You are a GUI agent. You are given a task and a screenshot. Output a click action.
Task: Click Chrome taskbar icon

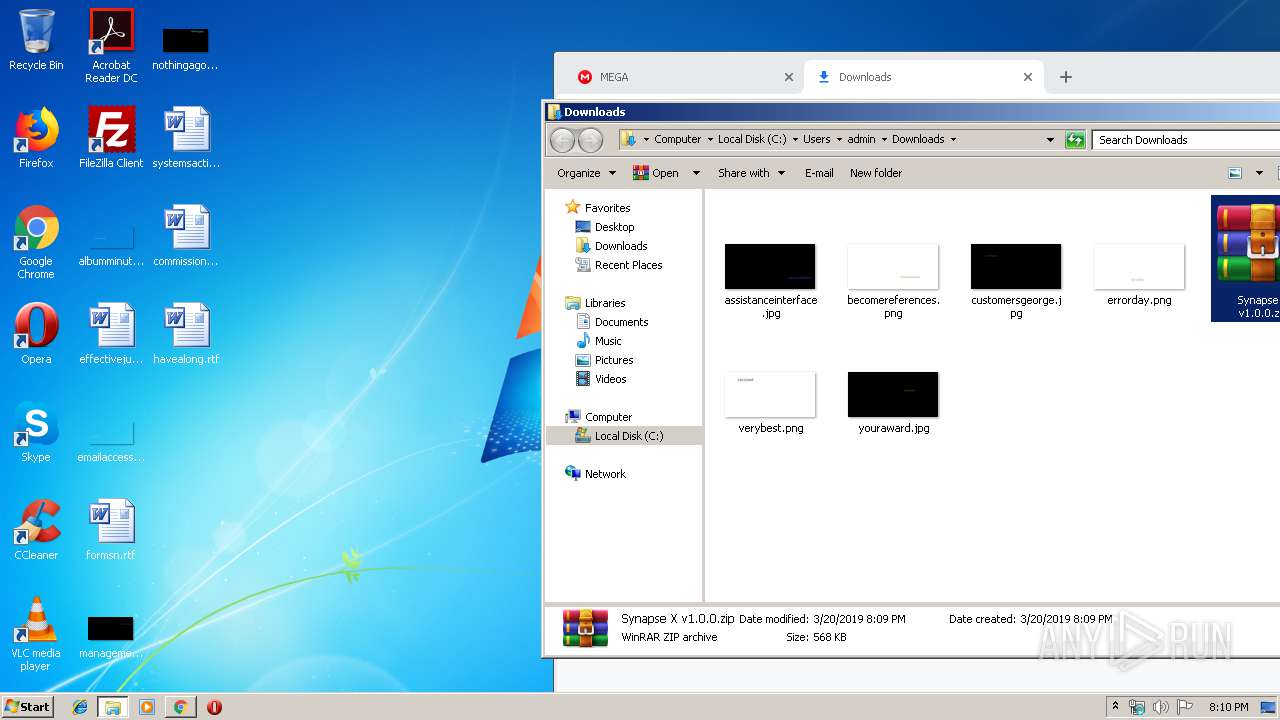click(x=180, y=707)
